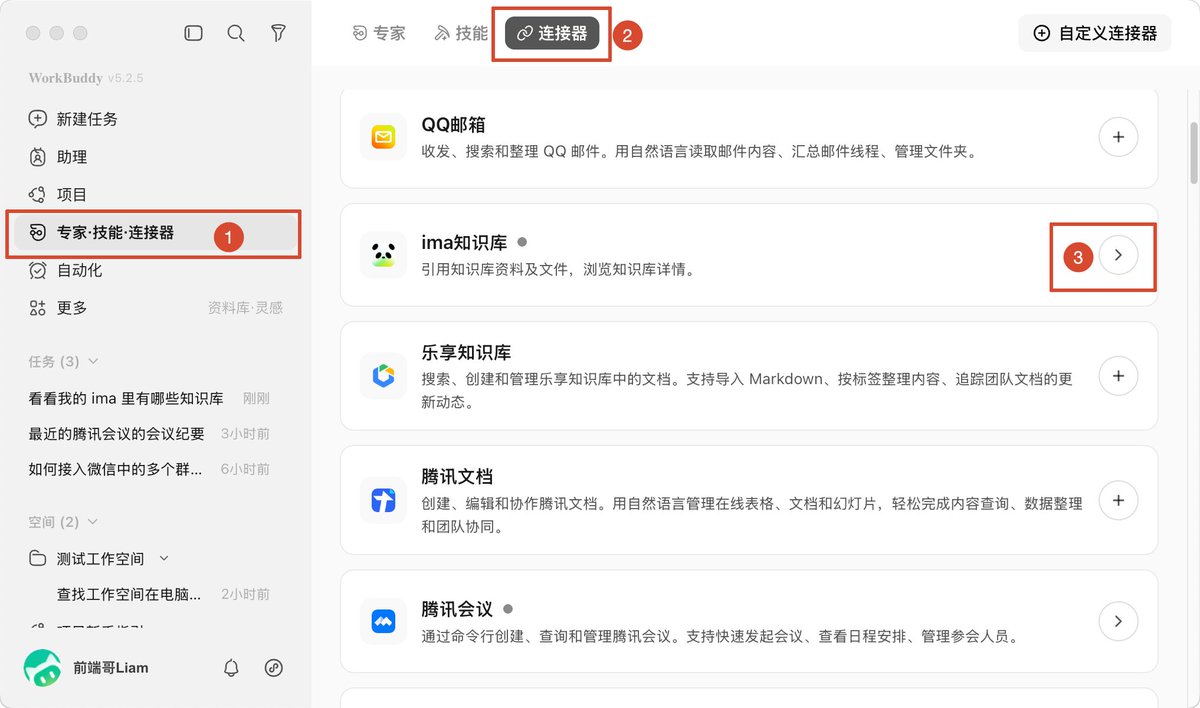Click the 腾讯会议 app icon
Viewport: 1200px width, 708px height.
click(383, 621)
